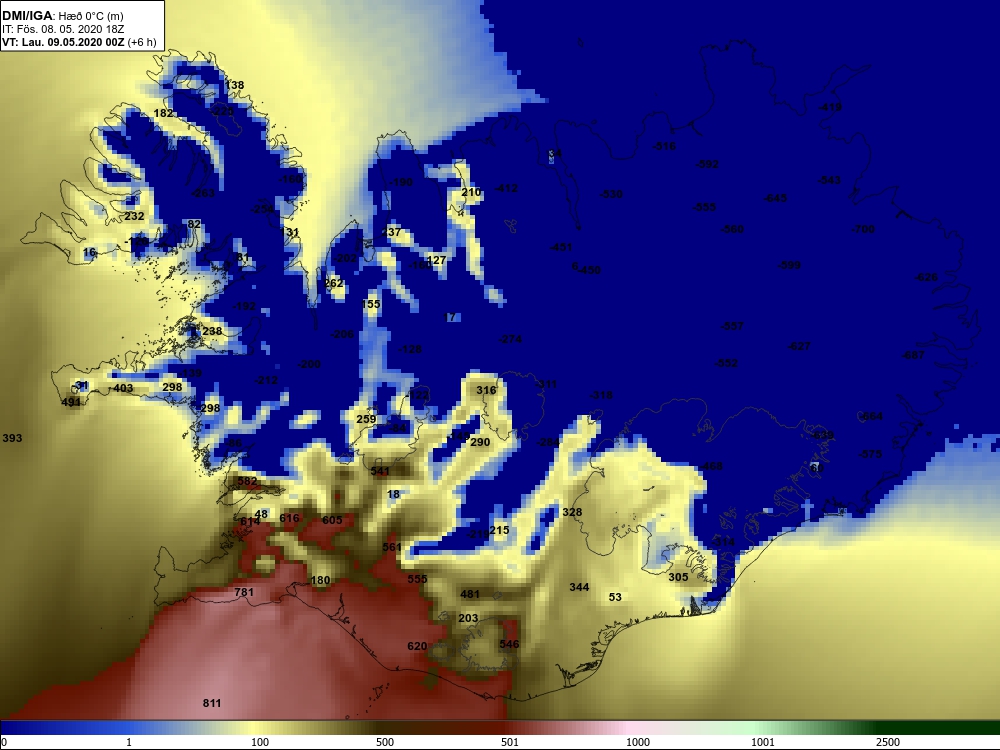This screenshot has width=1000, height=750.
Task: Click the map value '237'
Action: pos(392,232)
